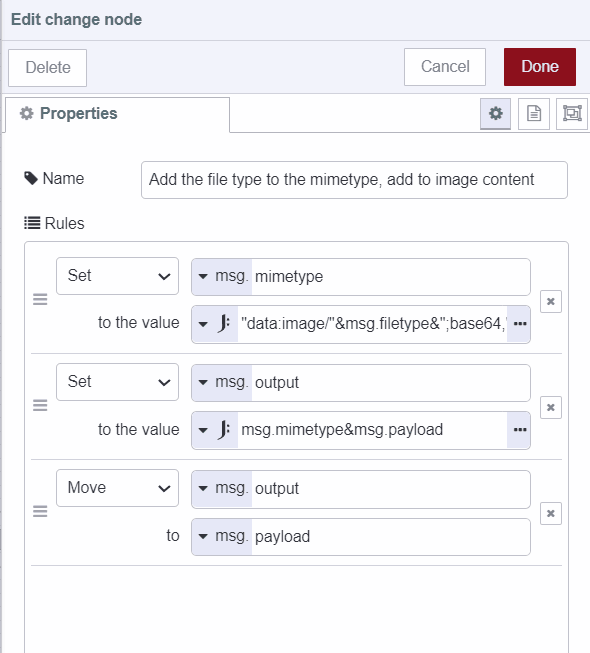Open node appearance icon tab
590x653 pixels.
pyautogui.click(x=572, y=114)
